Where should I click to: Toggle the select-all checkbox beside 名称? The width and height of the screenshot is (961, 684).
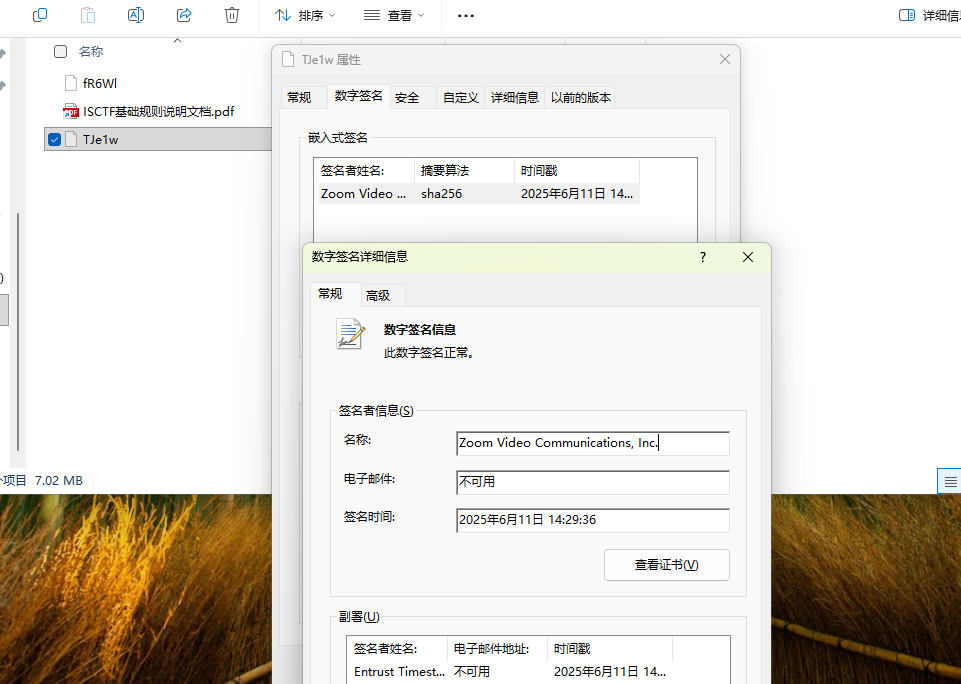(60, 52)
